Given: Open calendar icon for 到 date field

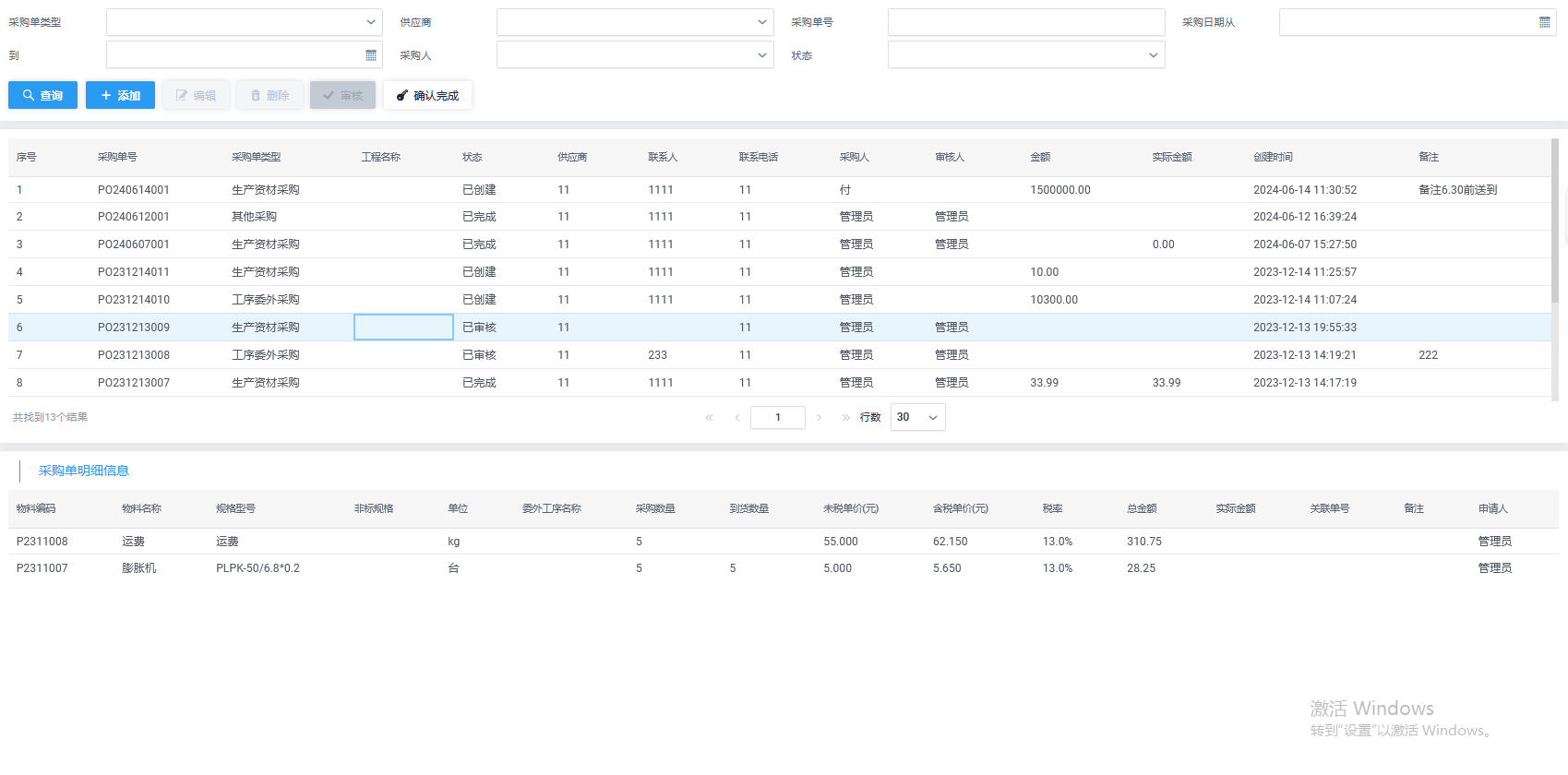Looking at the screenshot, I should [371, 55].
